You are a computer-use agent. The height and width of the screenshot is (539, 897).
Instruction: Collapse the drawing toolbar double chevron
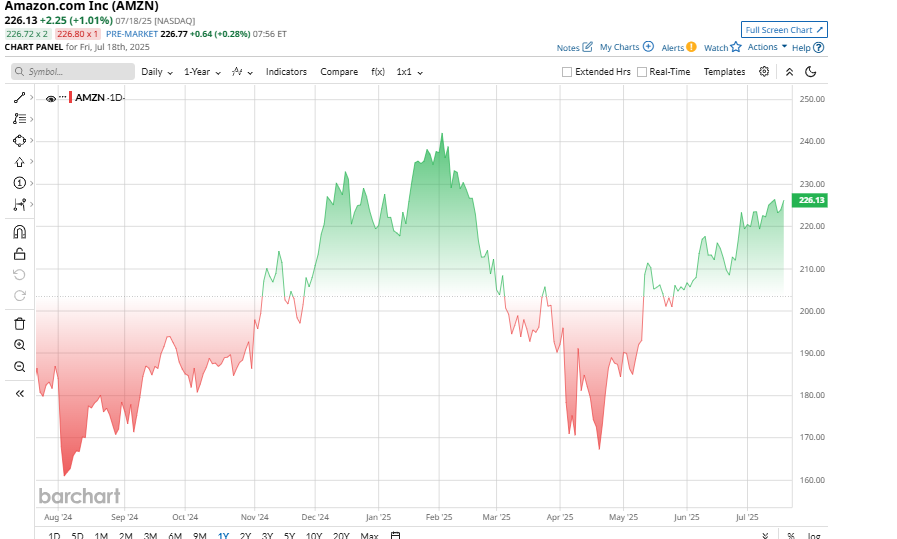pyautogui.click(x=19, y=394)
